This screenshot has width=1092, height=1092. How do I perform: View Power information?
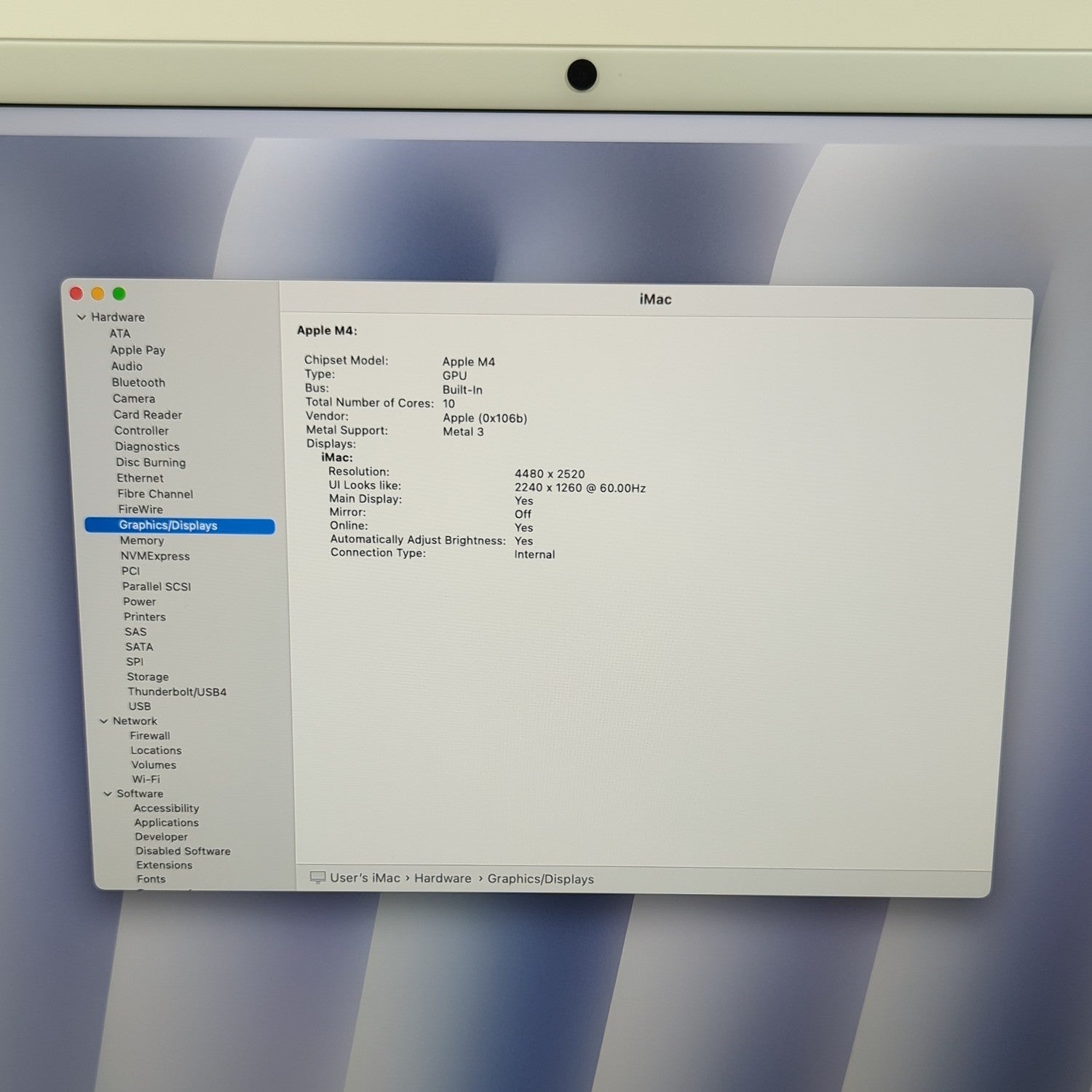pos(139,602)
